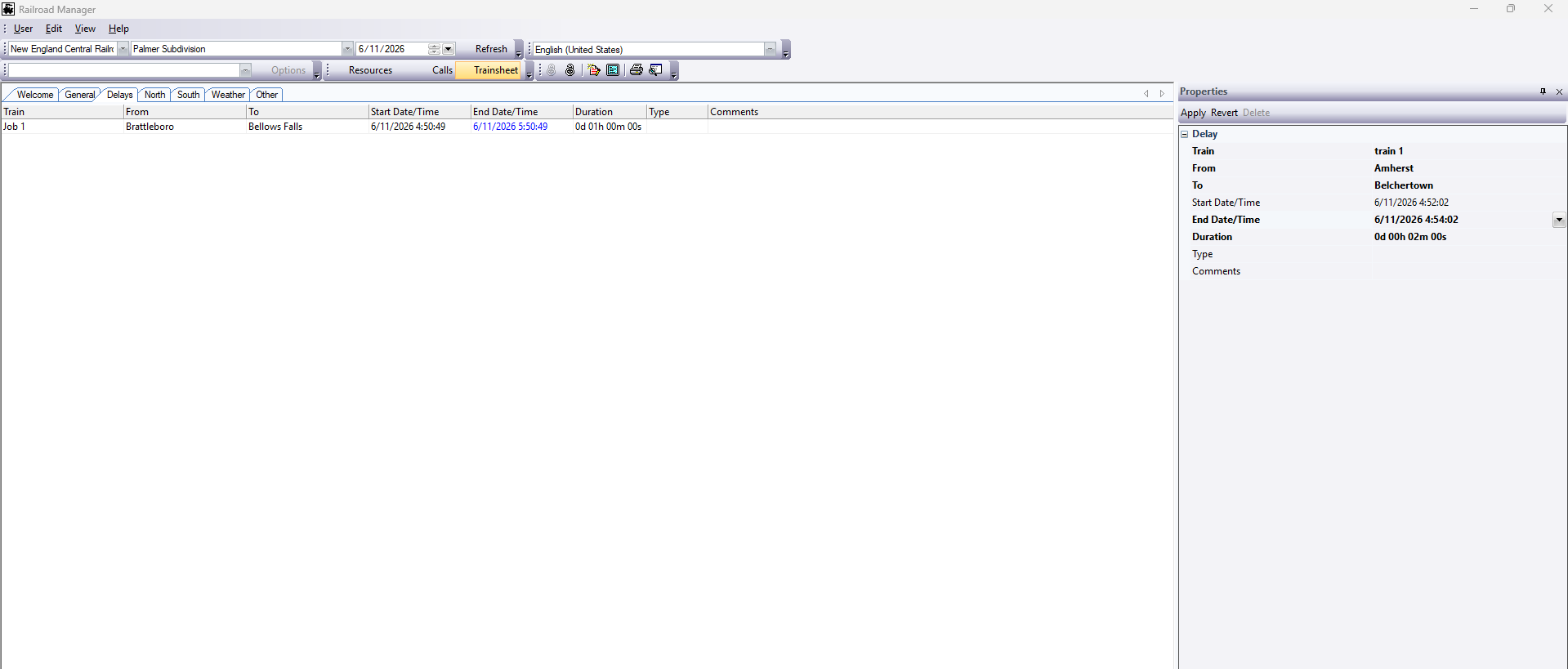Click the print preview monitor icon
This screenshot has height=669, width=1568.
(x=655, y=70)
